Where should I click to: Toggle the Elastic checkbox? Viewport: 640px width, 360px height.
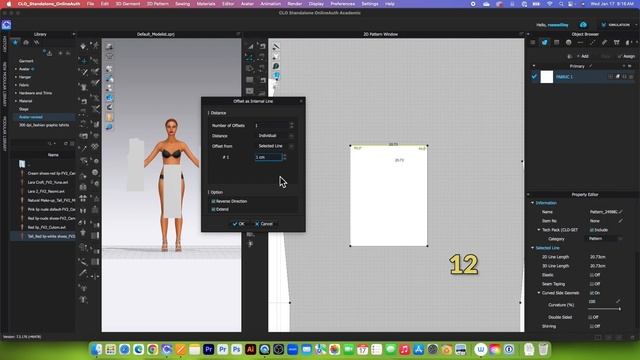point(591,275)
